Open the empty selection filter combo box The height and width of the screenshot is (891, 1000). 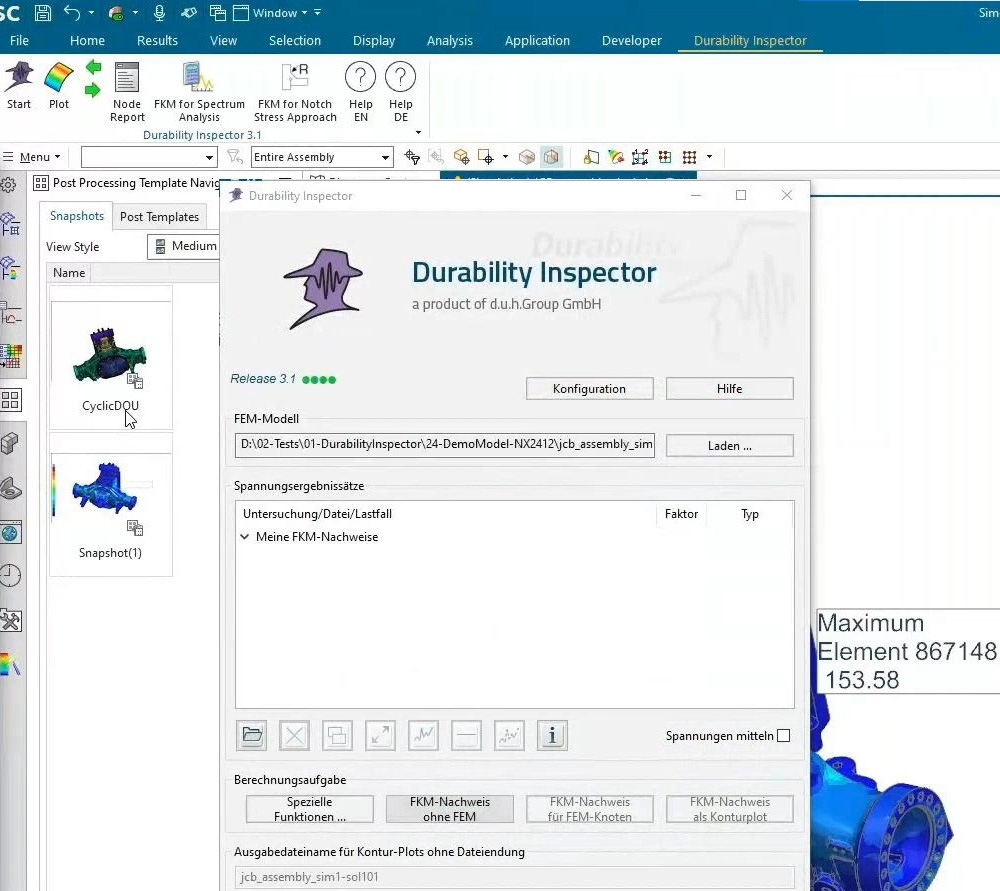coord(149,157)
